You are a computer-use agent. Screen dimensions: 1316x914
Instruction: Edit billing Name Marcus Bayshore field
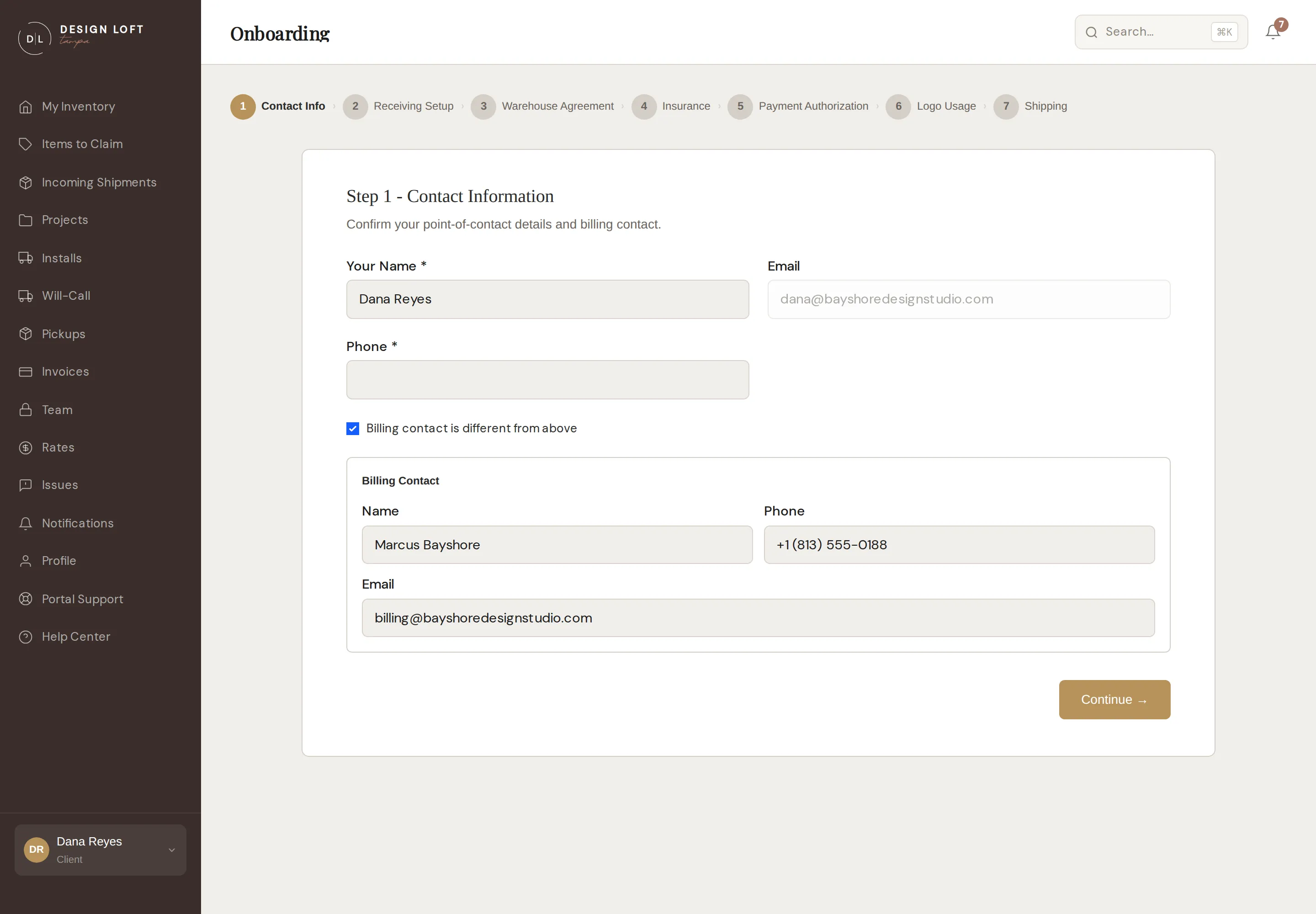click(x=557, y=545)
